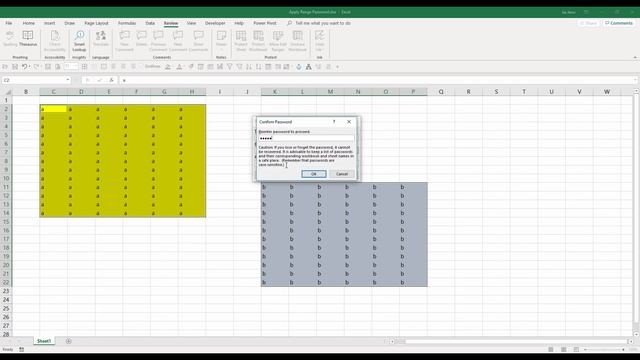Open the Power Pivot tab
640x360 pixels.
(264, 23)
